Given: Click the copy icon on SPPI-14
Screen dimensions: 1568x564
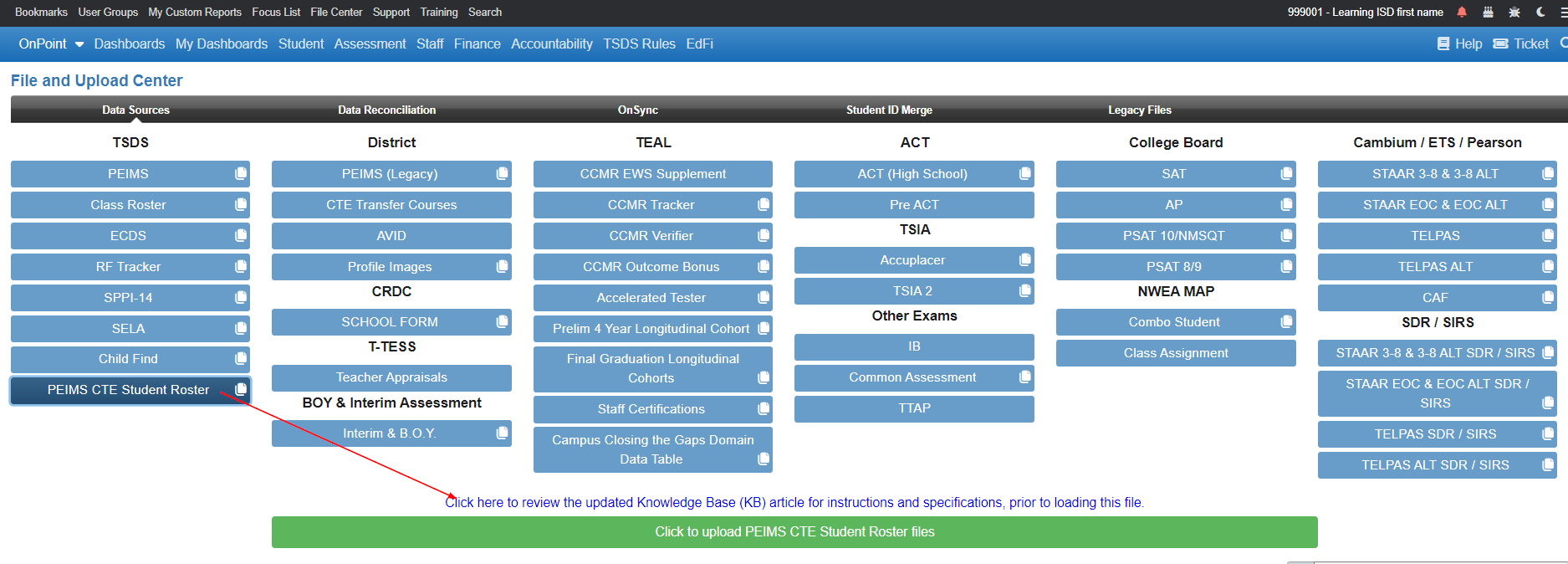Looking at the screenshot, I should tap(241, 297).
